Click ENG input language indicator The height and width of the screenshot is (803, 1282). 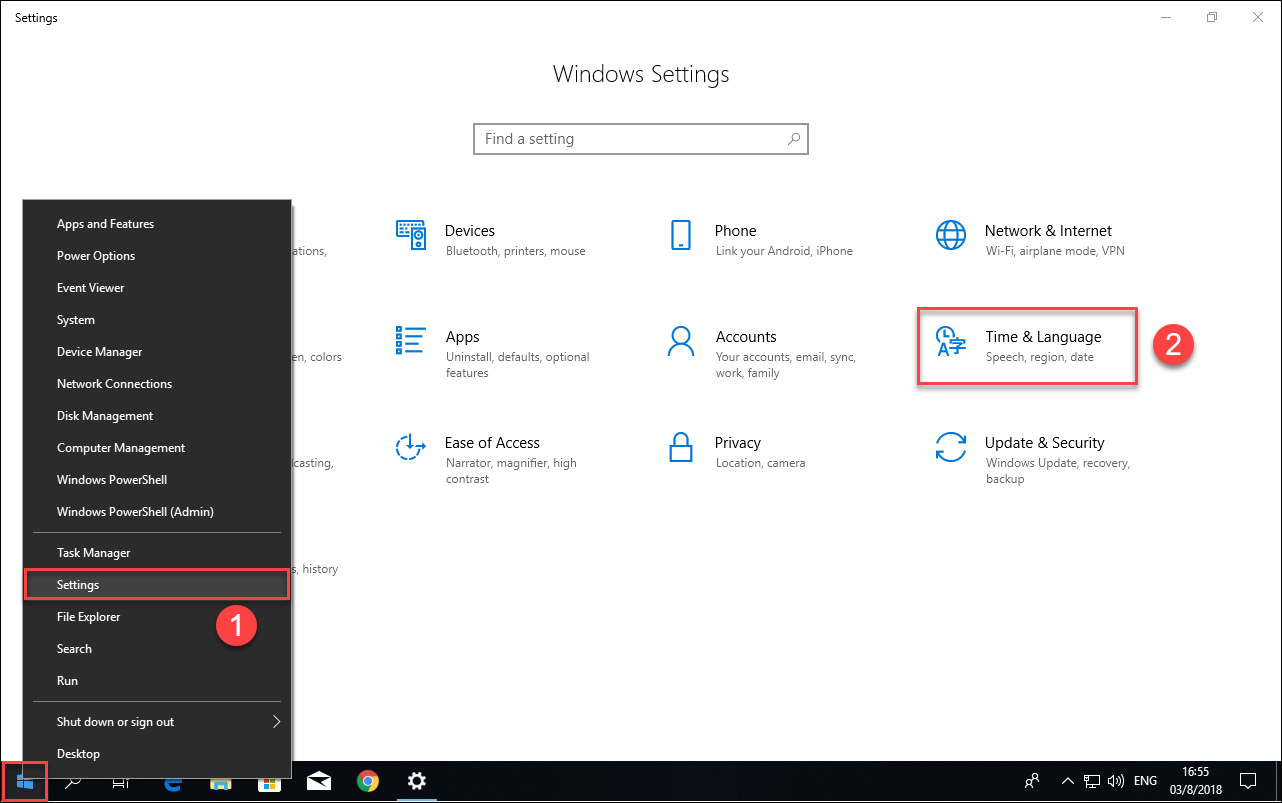[x=1146, y=781]
